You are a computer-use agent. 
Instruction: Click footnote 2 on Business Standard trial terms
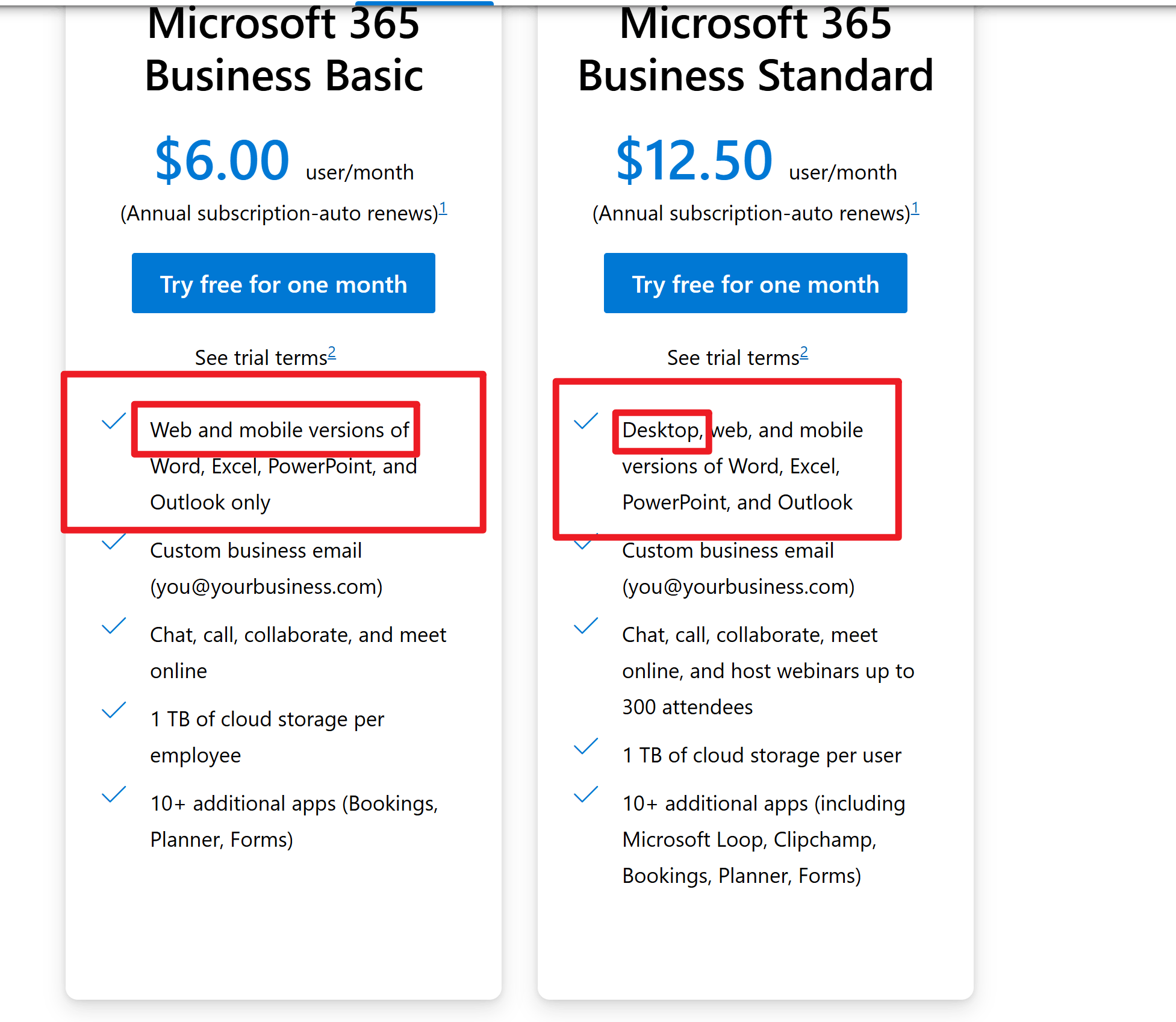coord(805,353)
